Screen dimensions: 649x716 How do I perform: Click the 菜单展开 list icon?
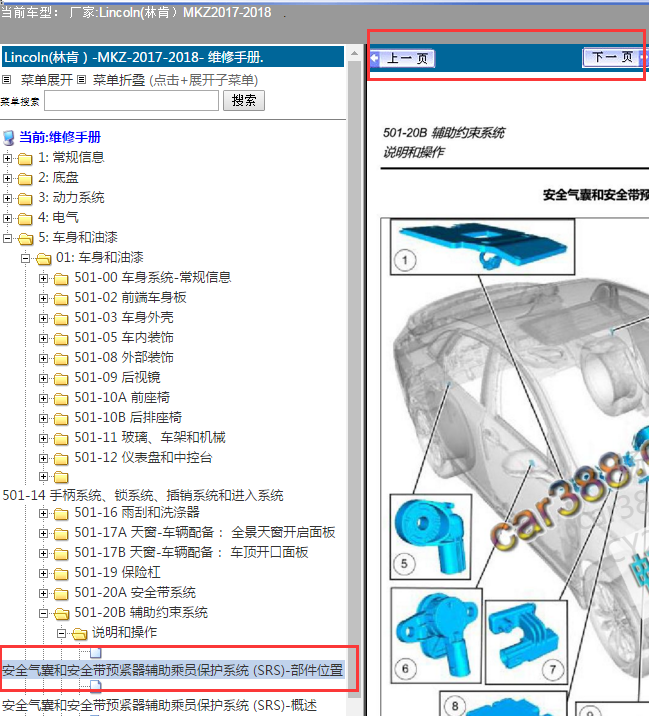point(6,80)
